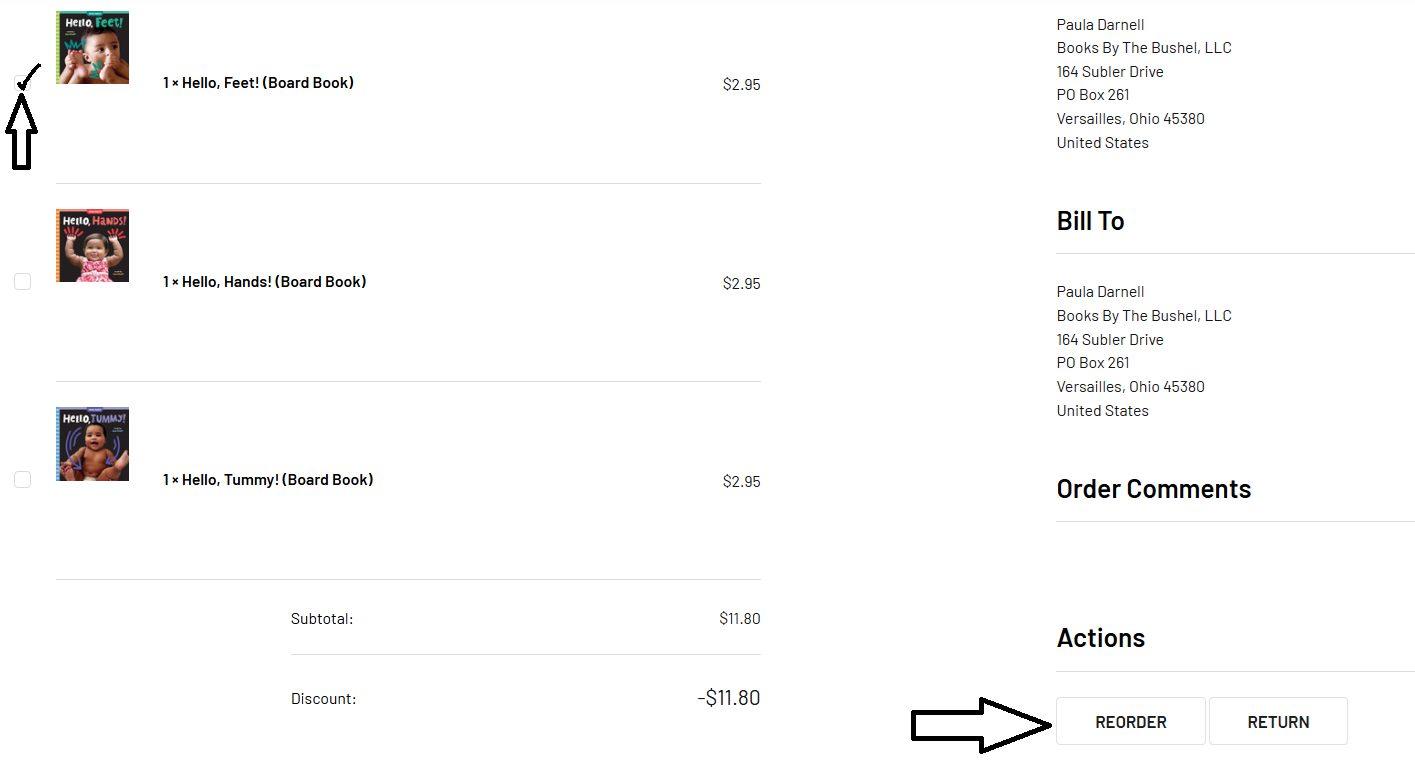The width and height of the screenshot is (1415, 765).
Task: Tick the Hello, Tummy! item checkbox
Action: pos(23,480)
